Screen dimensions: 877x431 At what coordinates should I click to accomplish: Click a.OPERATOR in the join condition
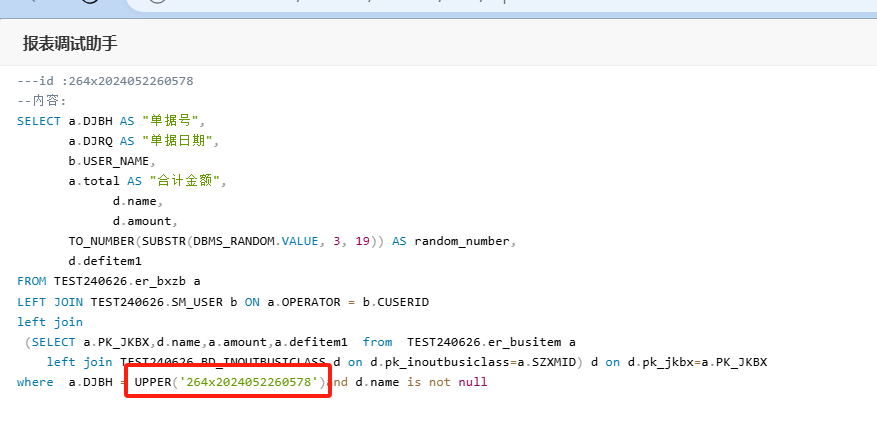click(x=304, y=302)
